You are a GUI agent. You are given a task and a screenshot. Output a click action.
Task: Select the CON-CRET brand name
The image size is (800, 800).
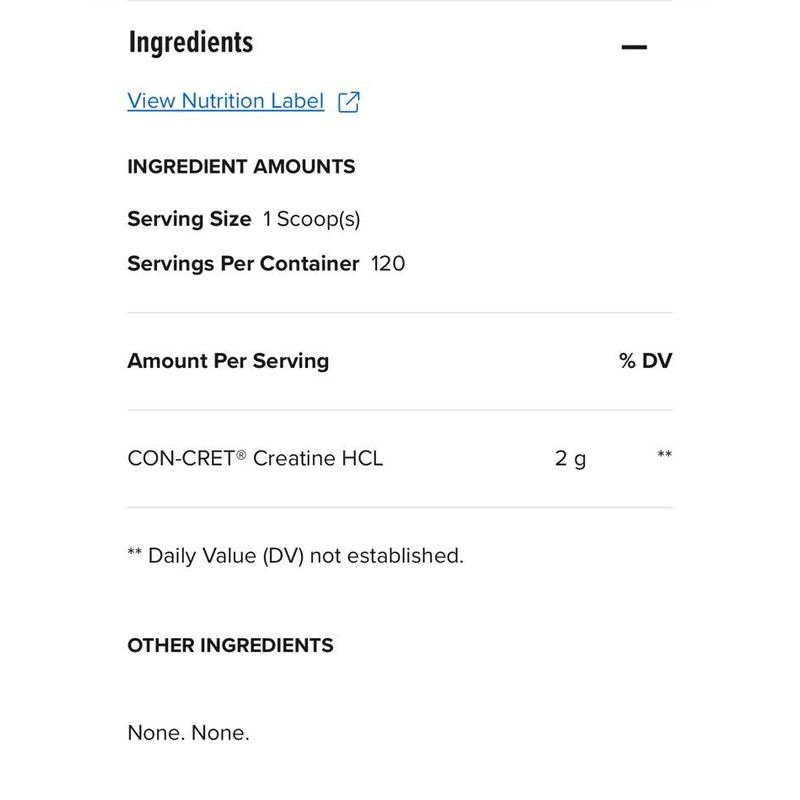[x=181, y=458]
